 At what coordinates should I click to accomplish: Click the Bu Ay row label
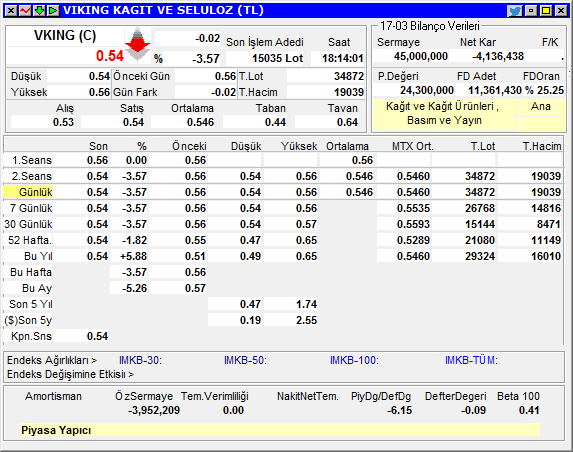pos(37,289)
